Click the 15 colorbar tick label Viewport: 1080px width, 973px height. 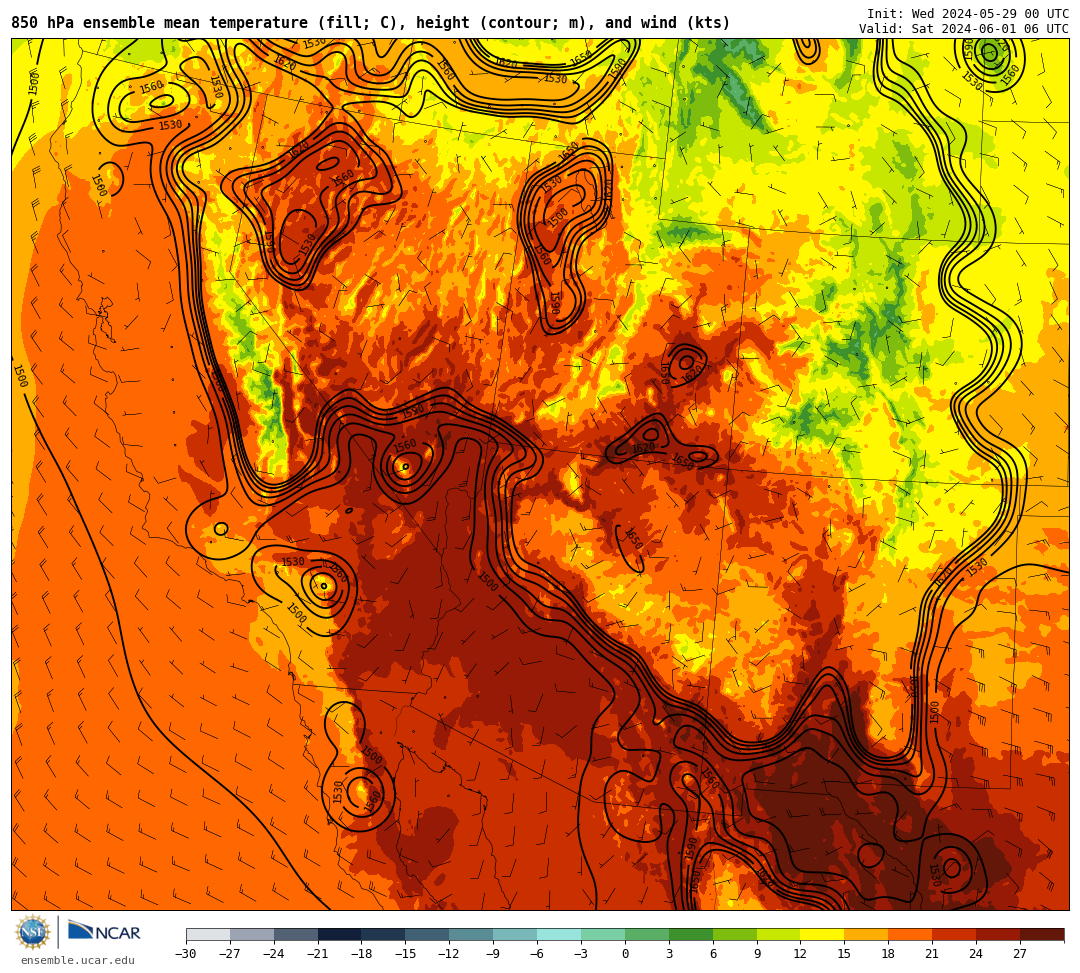click(844, 954)
